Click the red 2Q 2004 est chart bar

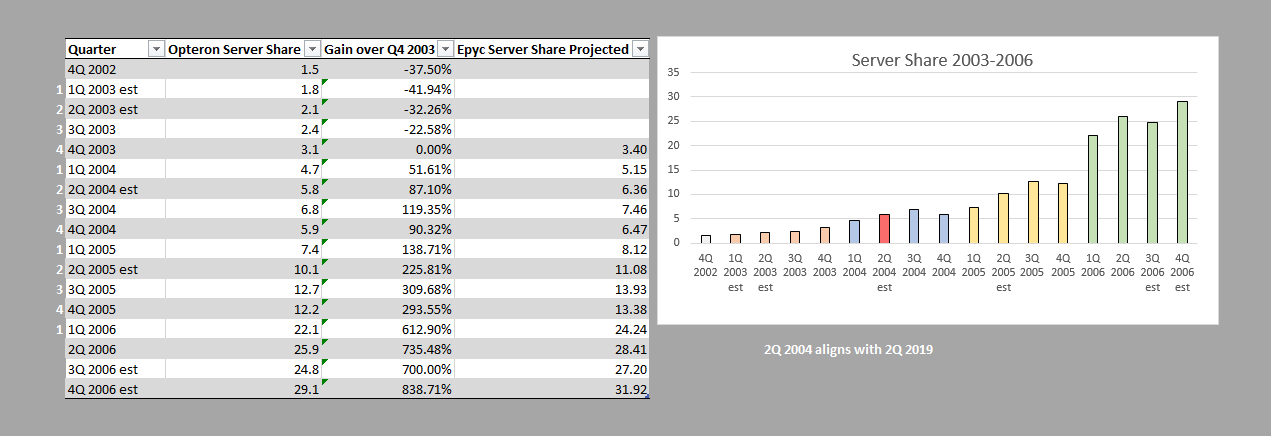883,228
